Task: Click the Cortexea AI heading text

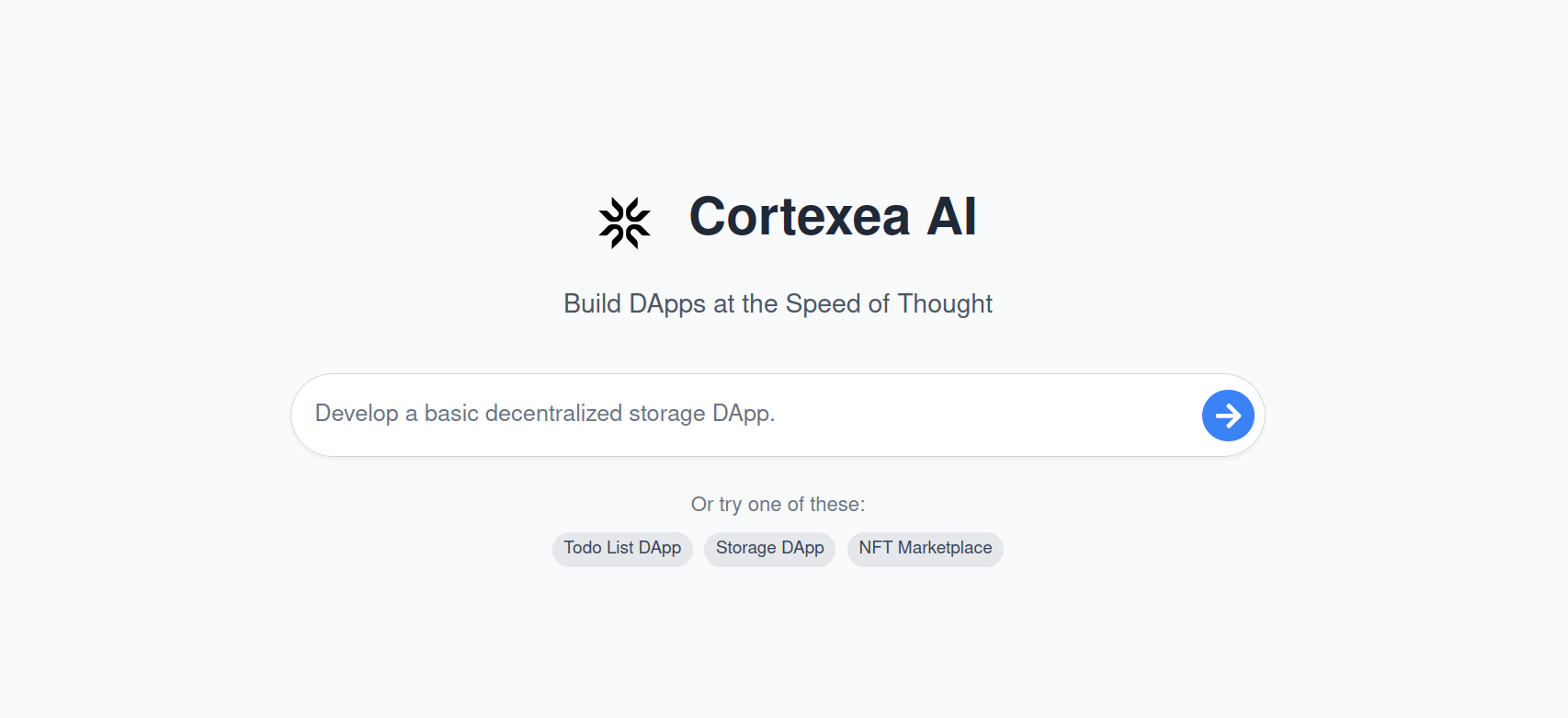Action: coord(832,217)
